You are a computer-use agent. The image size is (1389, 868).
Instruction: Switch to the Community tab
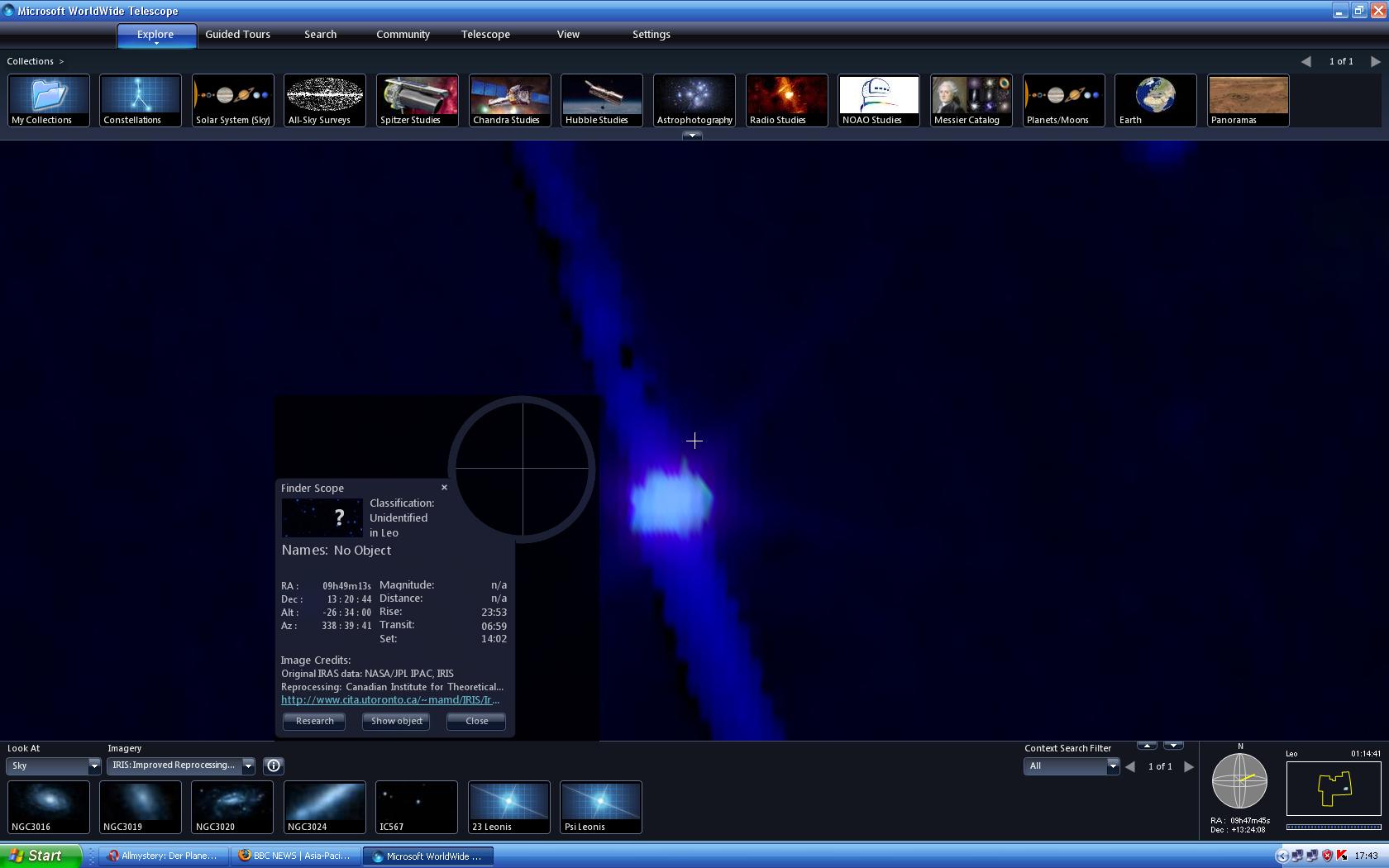pos(403,34)
